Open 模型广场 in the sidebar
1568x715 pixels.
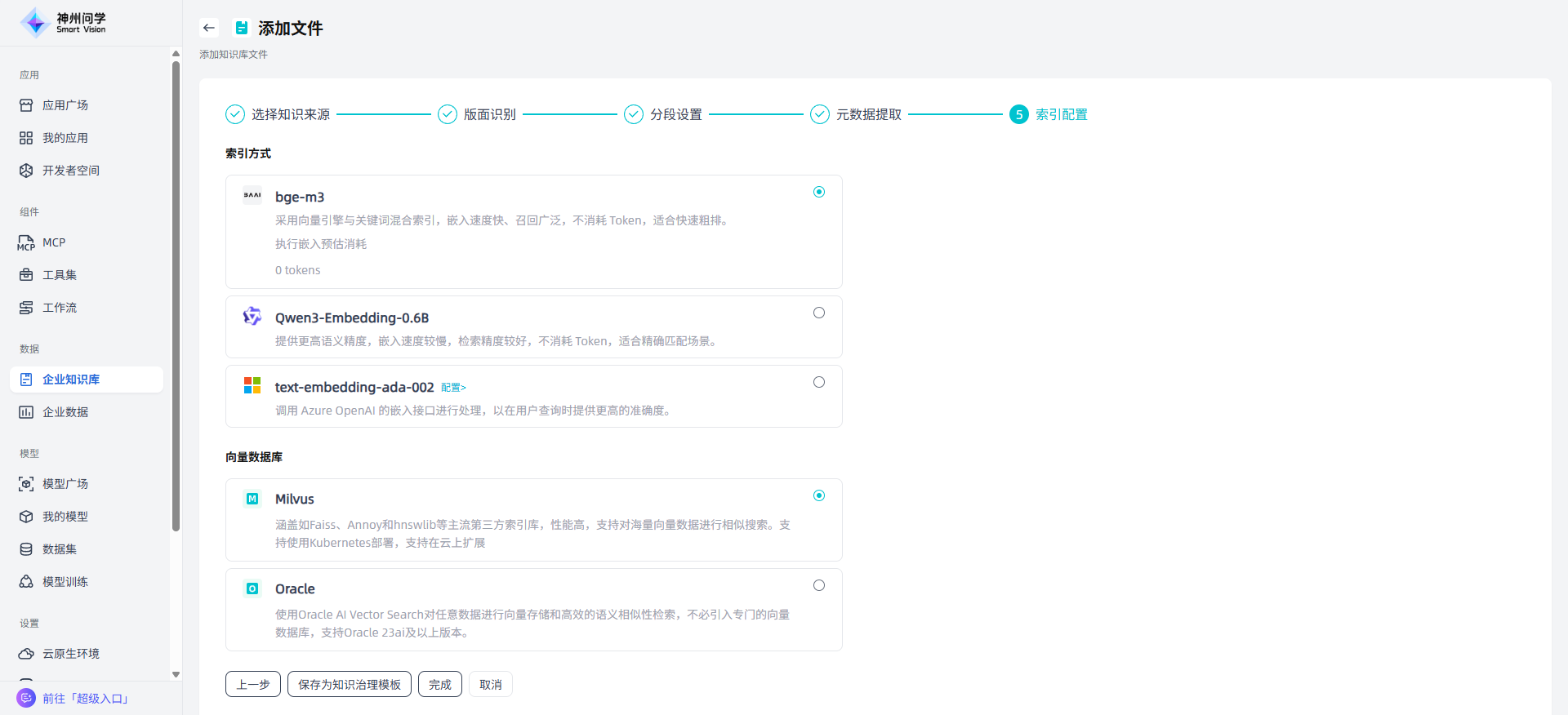coord(65,484)
